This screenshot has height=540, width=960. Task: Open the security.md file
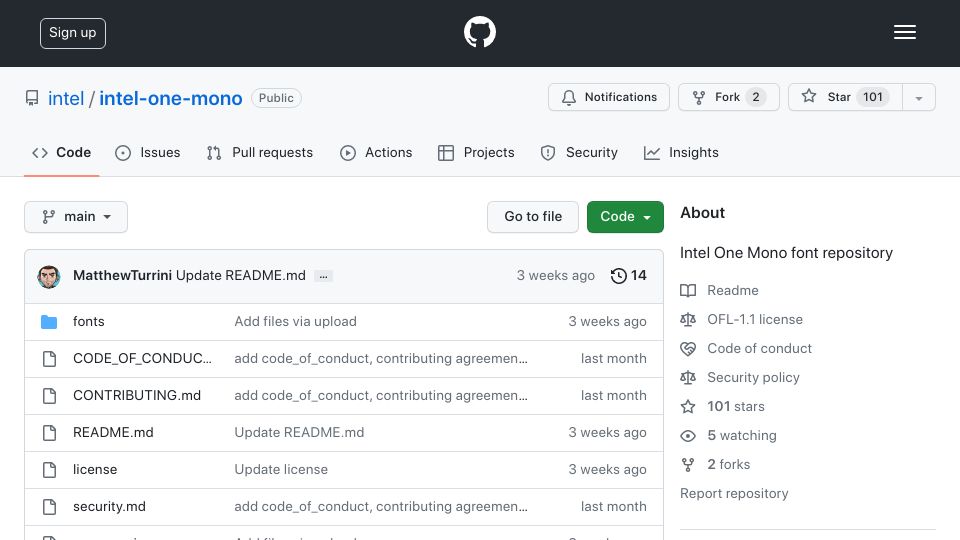click(110, 506)
